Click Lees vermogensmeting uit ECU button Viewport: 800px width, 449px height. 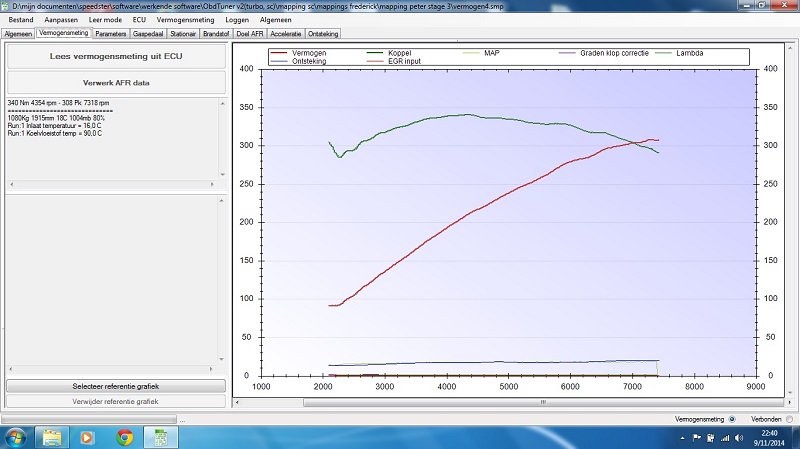pyautogui.click(x=114, y=57)
